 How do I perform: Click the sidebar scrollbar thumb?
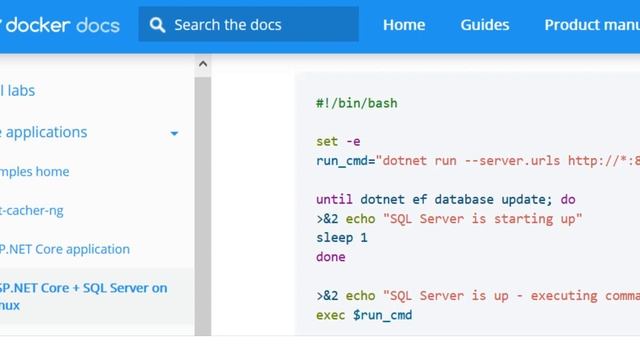[203, 207]
